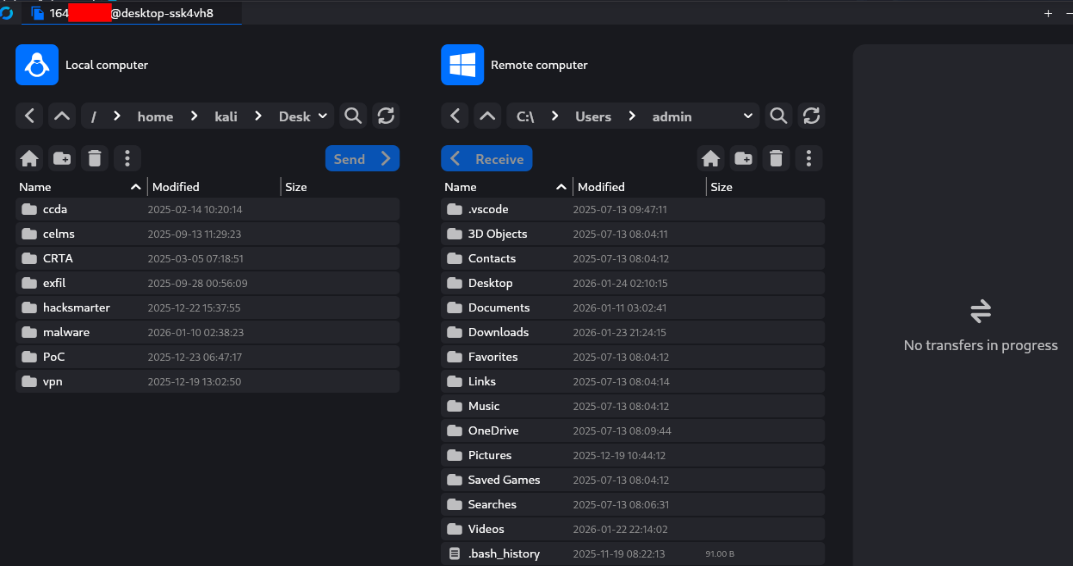
Task: Select the vpn folder row
Action: [207, 382]
